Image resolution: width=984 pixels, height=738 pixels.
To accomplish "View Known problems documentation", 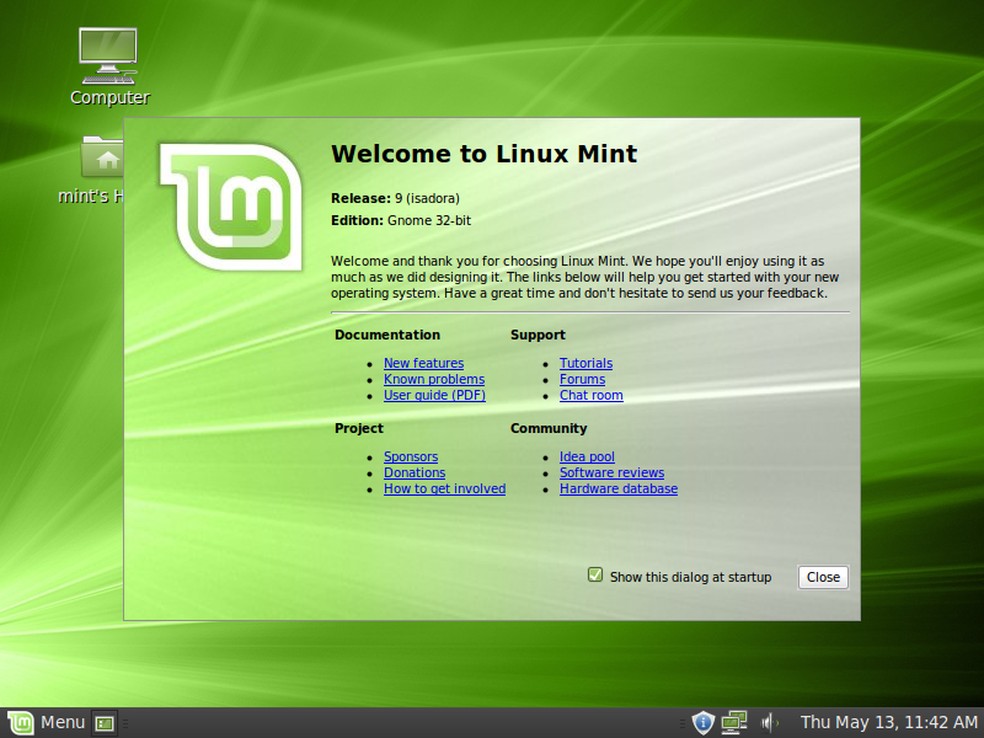I will 434,379.
